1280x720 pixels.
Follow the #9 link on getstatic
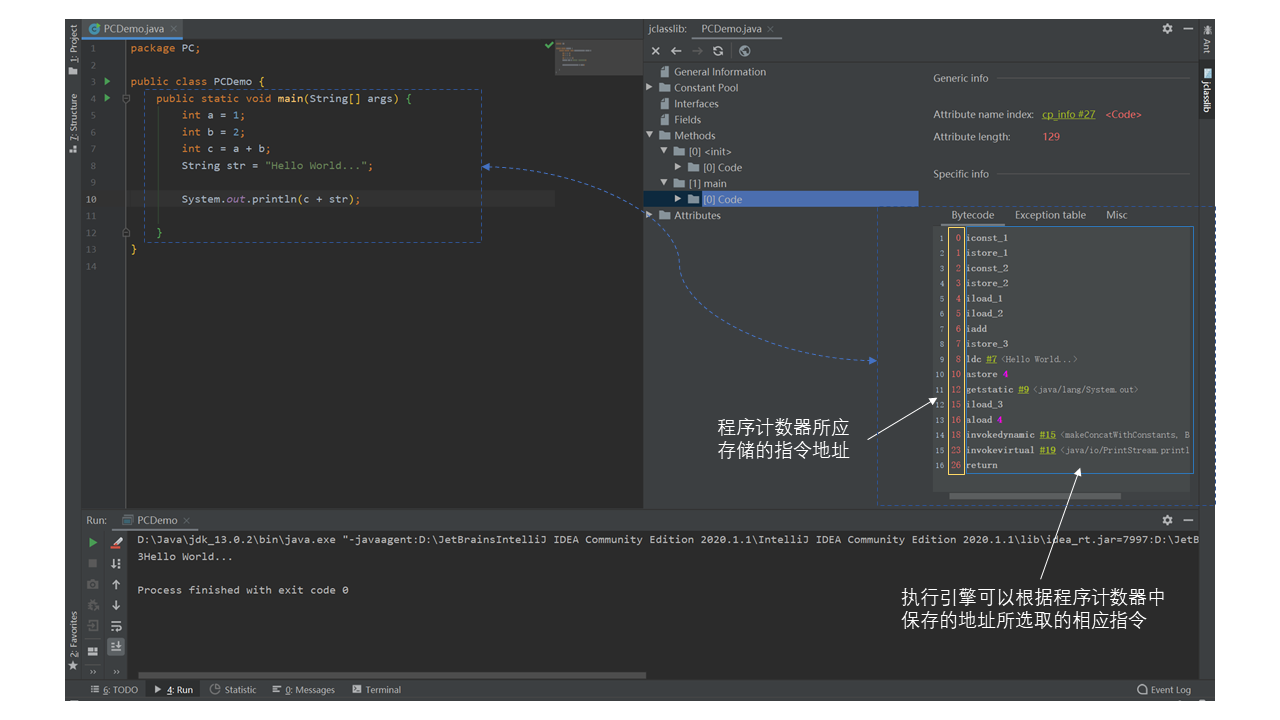click(x=1023, y=389)
